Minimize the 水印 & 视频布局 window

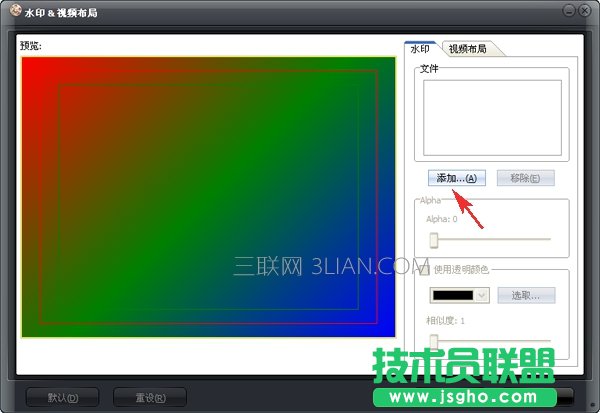coord(569,10)
